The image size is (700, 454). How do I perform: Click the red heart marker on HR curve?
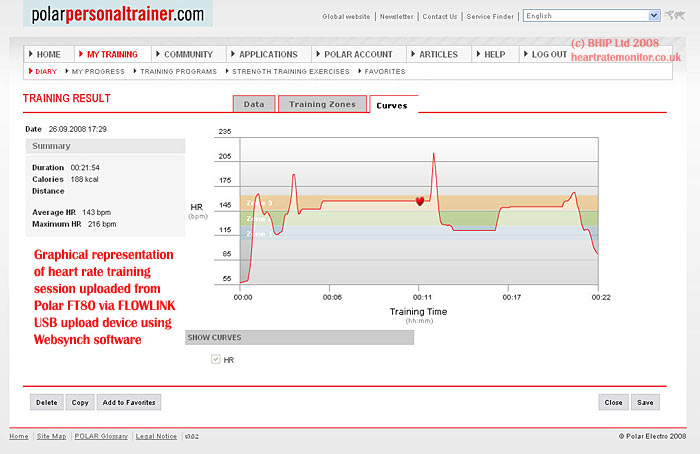[420, 201]
